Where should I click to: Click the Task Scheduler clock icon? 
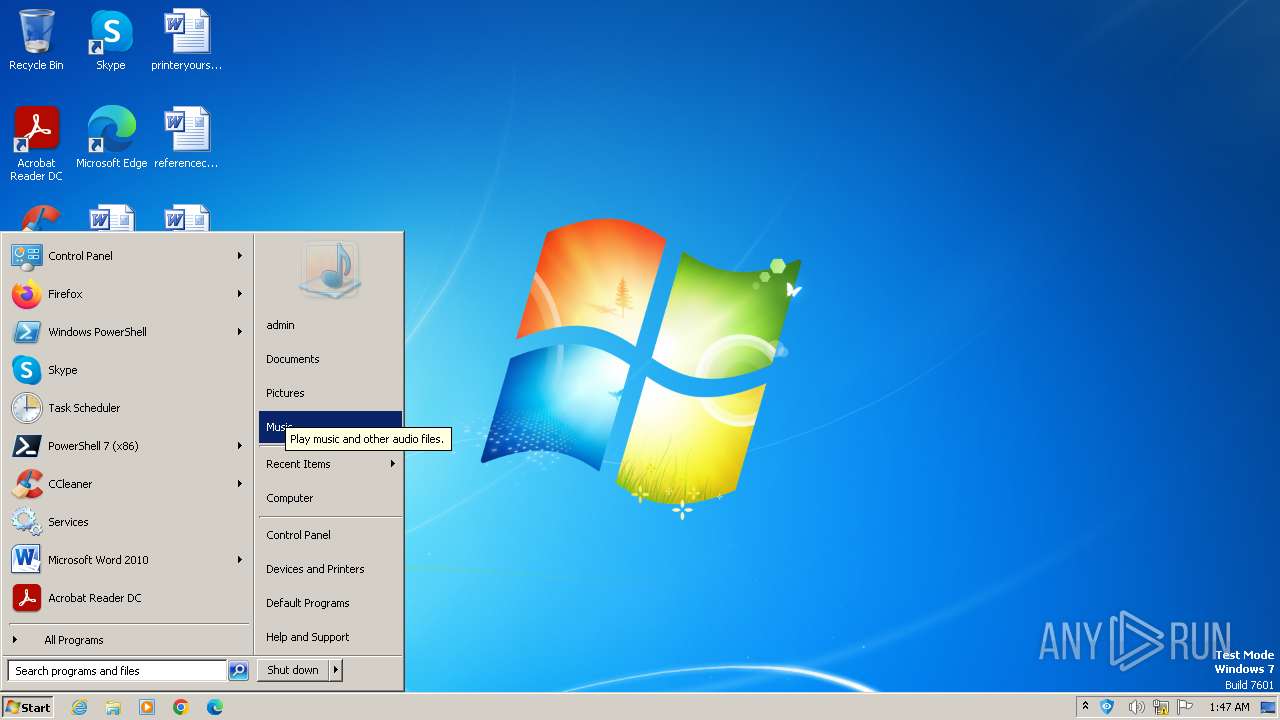coord(26,408)
